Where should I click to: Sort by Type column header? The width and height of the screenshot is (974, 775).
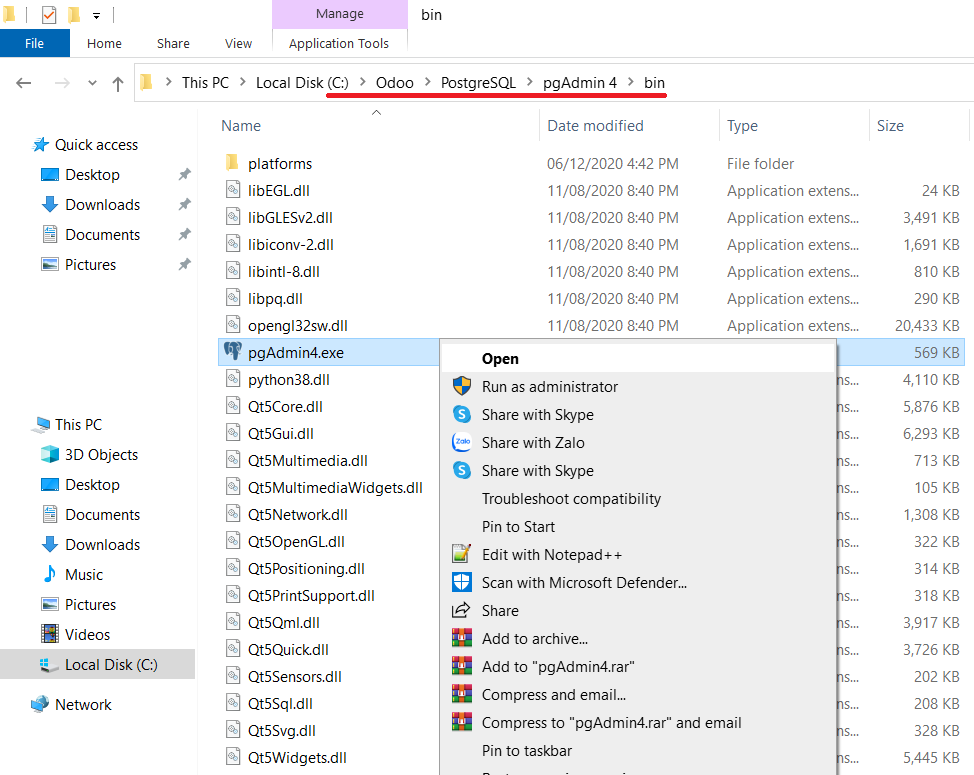coord(794,125)
